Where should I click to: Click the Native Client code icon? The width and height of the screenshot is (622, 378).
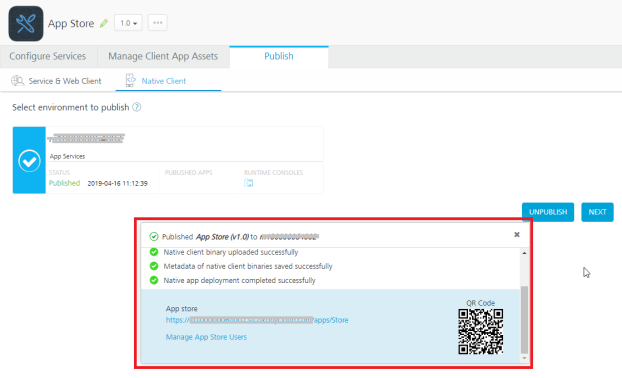pyautogui.click(x=130, y=80)
